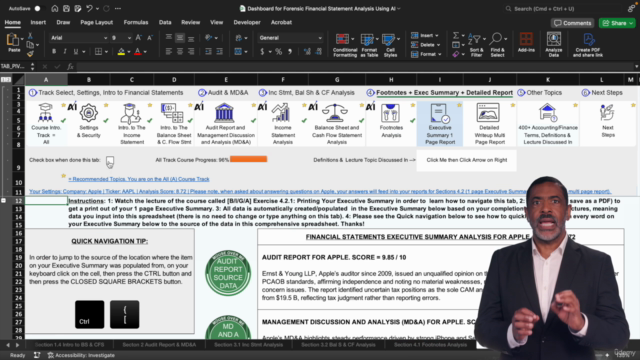
Task: Open the Course Intro Track icon
Action: (45, 113)
